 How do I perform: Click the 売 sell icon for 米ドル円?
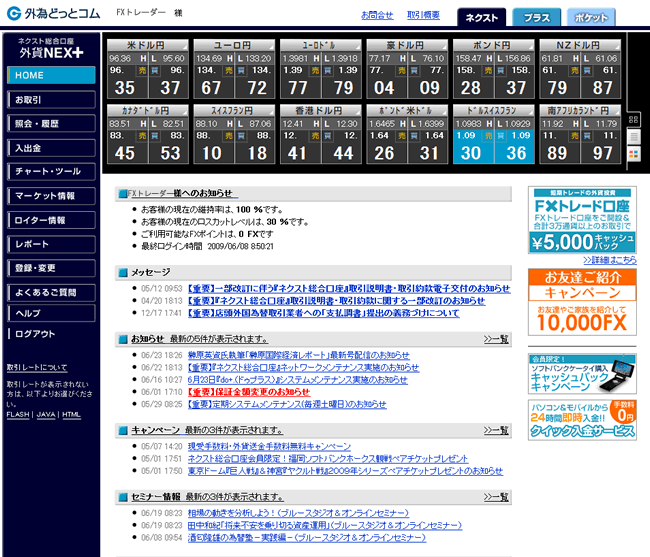(x=142, y=71)
